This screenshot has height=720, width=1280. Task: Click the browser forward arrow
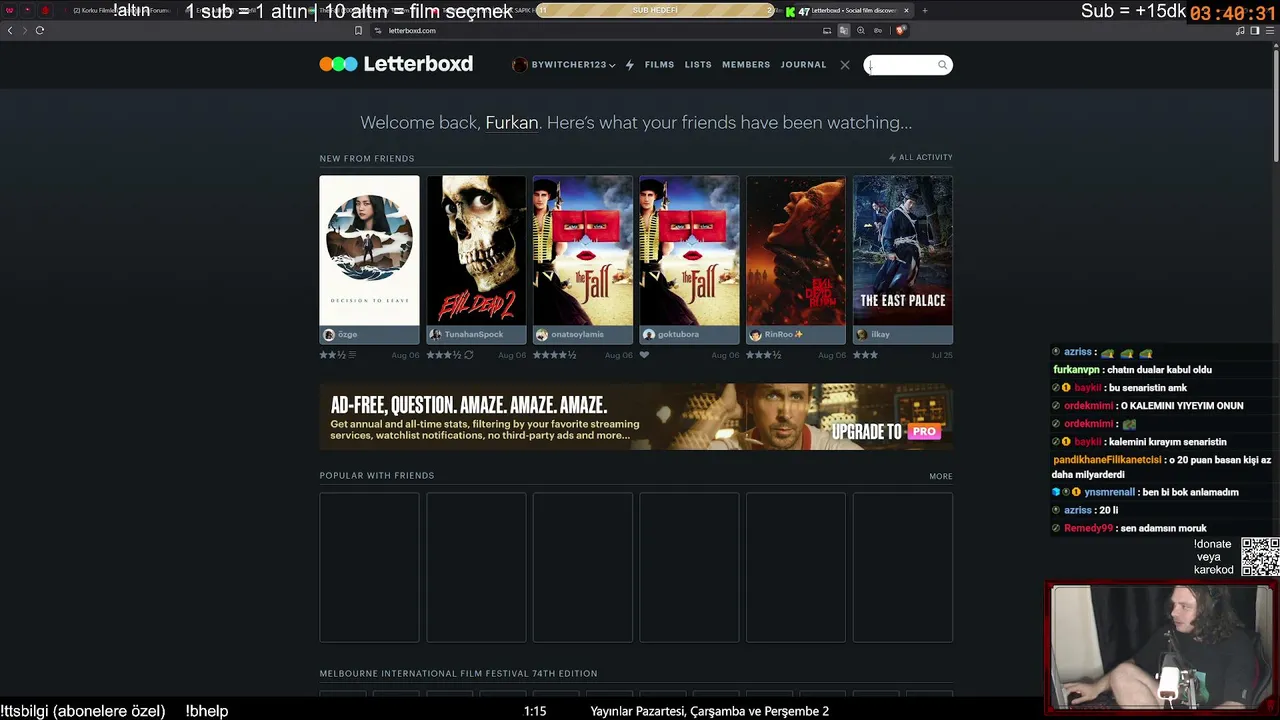[24, 30]
